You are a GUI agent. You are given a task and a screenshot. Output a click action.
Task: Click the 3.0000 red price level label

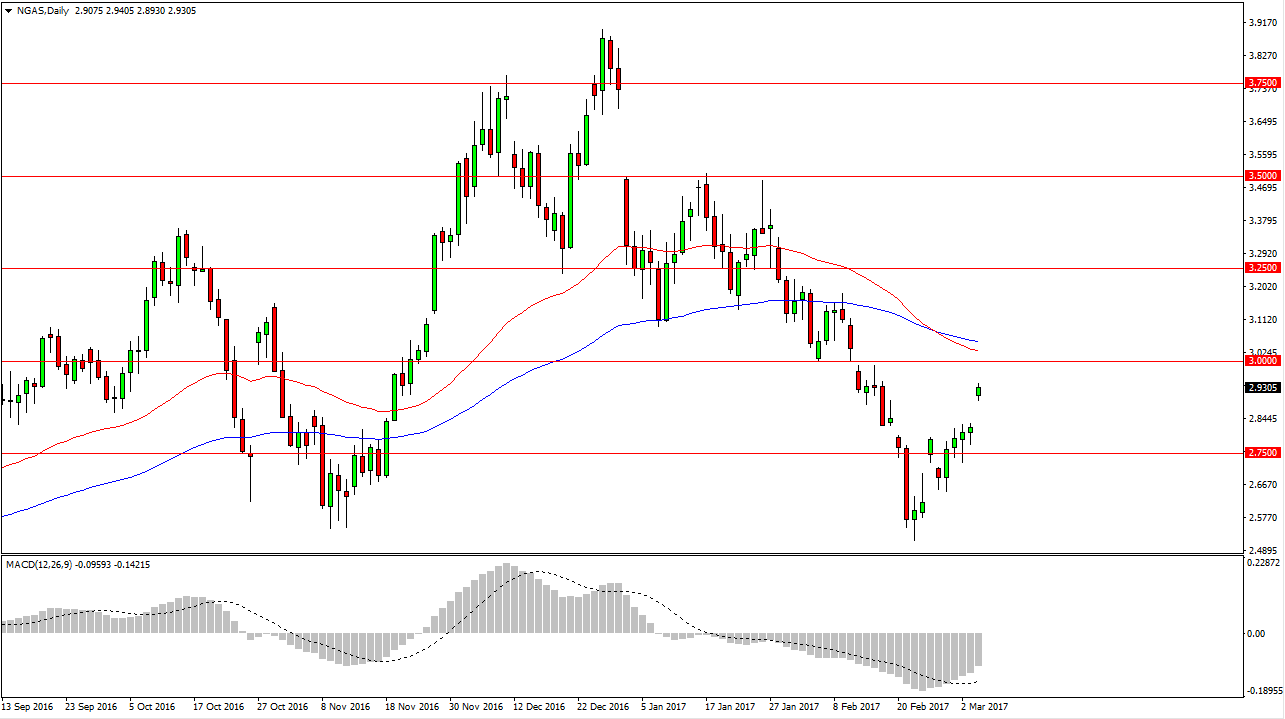1263,361
